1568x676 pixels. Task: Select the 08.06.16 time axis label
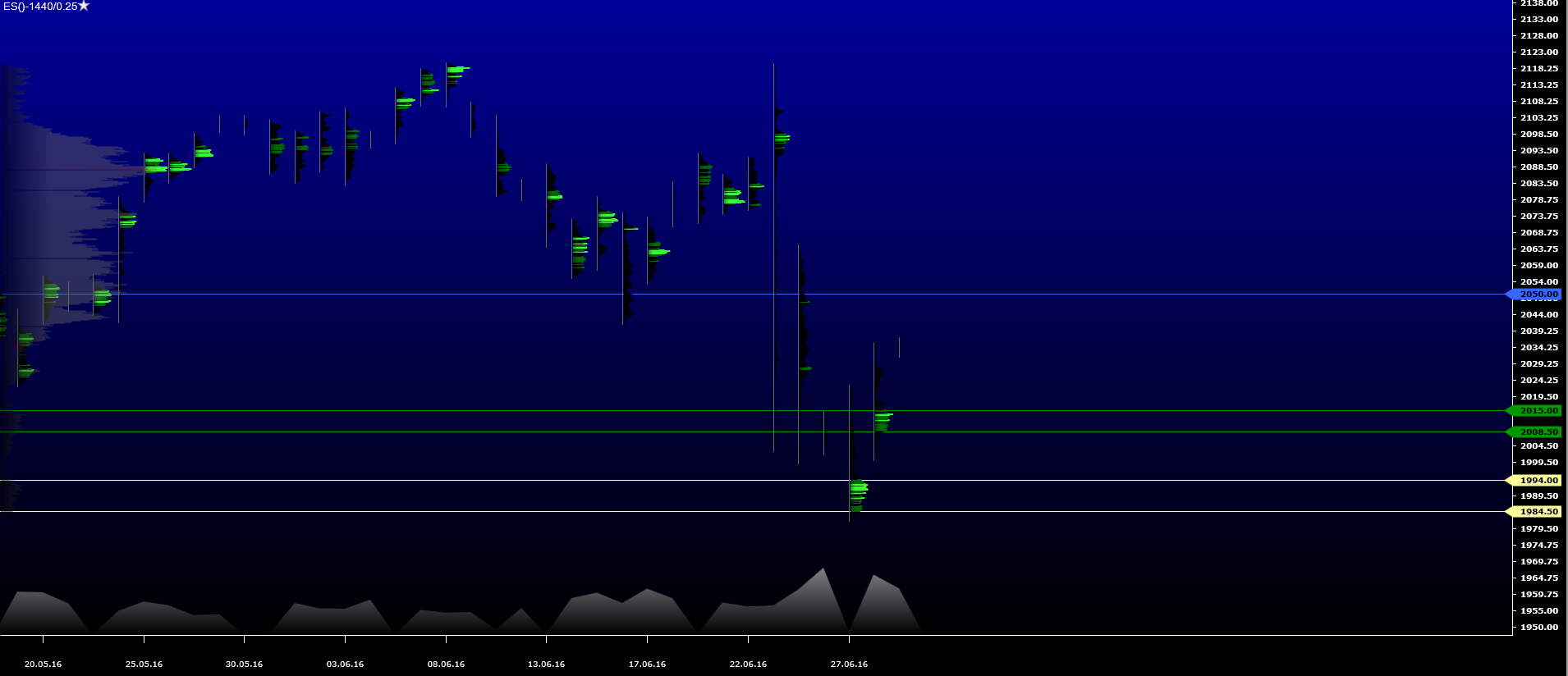pos(446,665)
